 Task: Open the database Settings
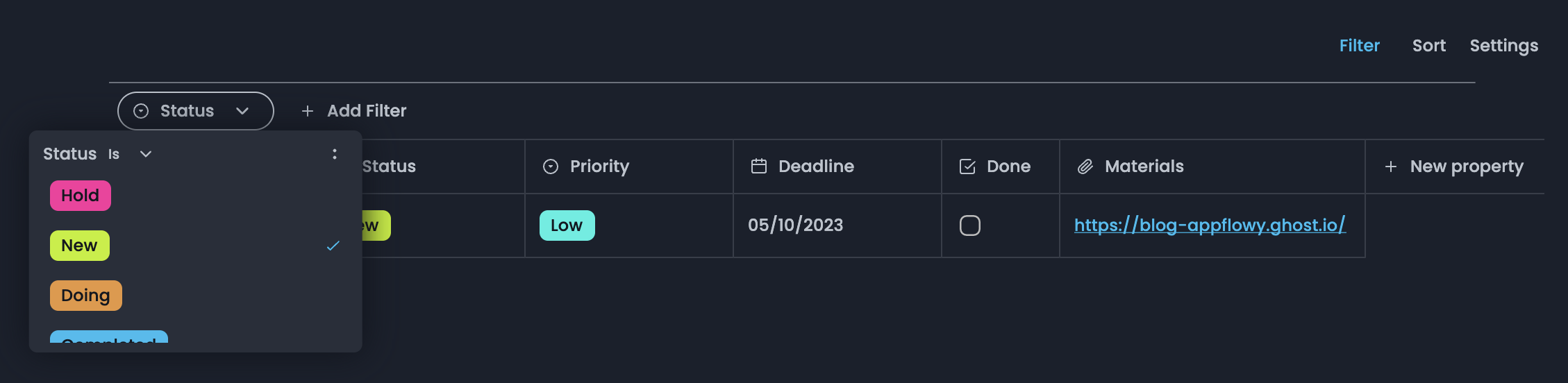[x=1503, y=46]
